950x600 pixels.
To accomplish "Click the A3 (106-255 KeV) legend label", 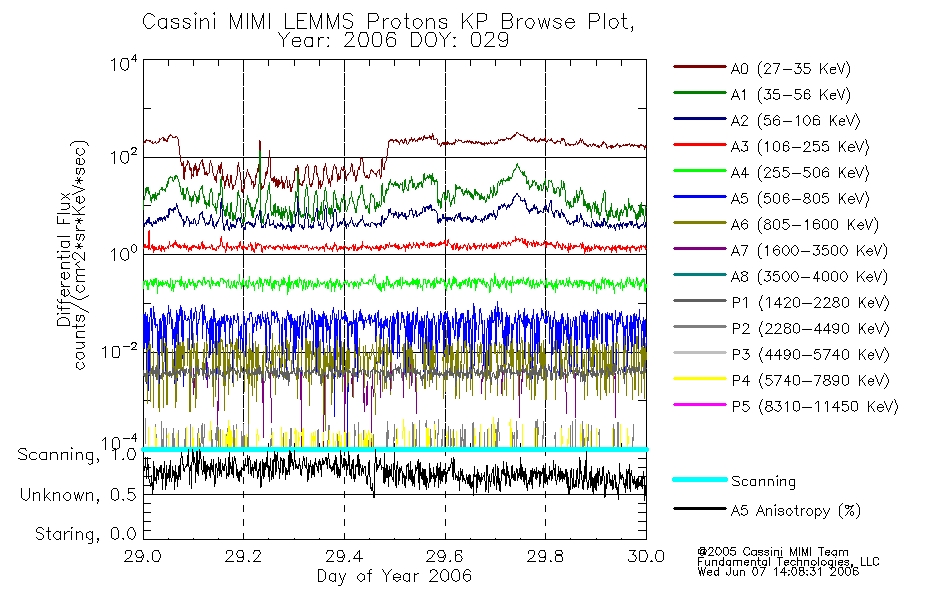I will (x=800, y=147).
